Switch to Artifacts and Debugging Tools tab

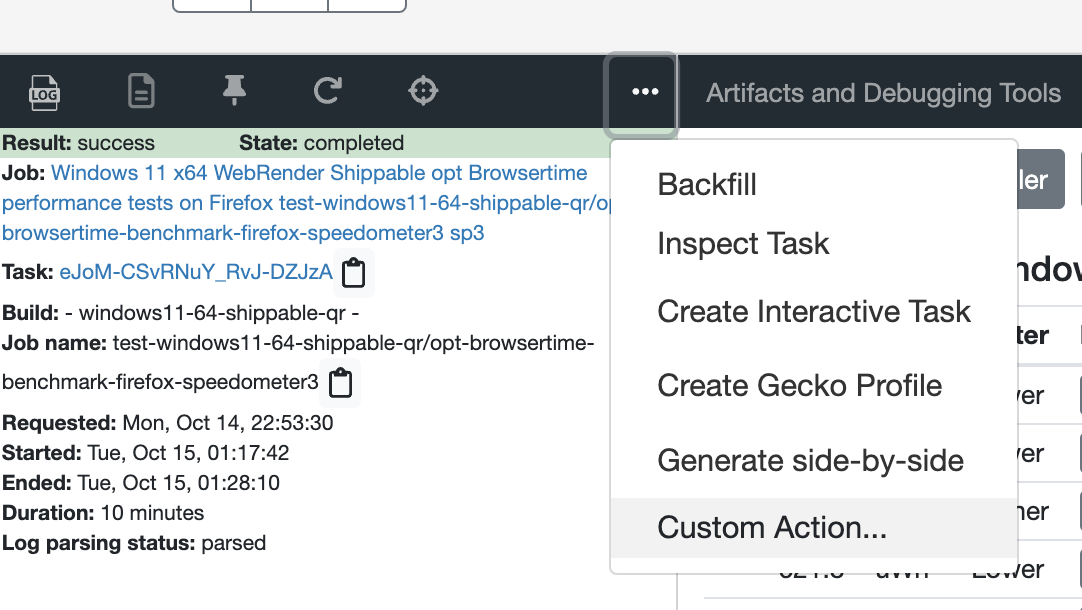coord(883,94)
